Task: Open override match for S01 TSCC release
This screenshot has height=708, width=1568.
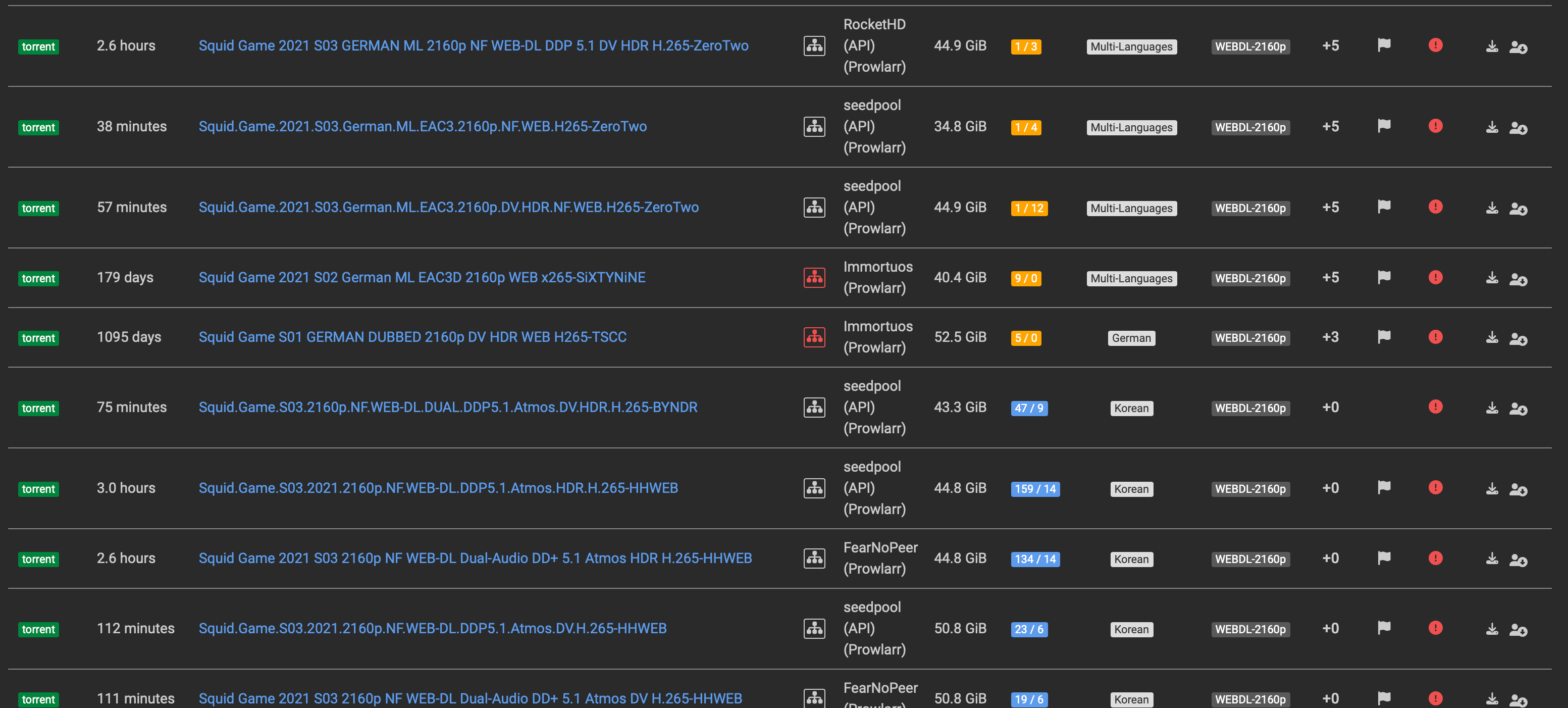Action: point(1518,338)
